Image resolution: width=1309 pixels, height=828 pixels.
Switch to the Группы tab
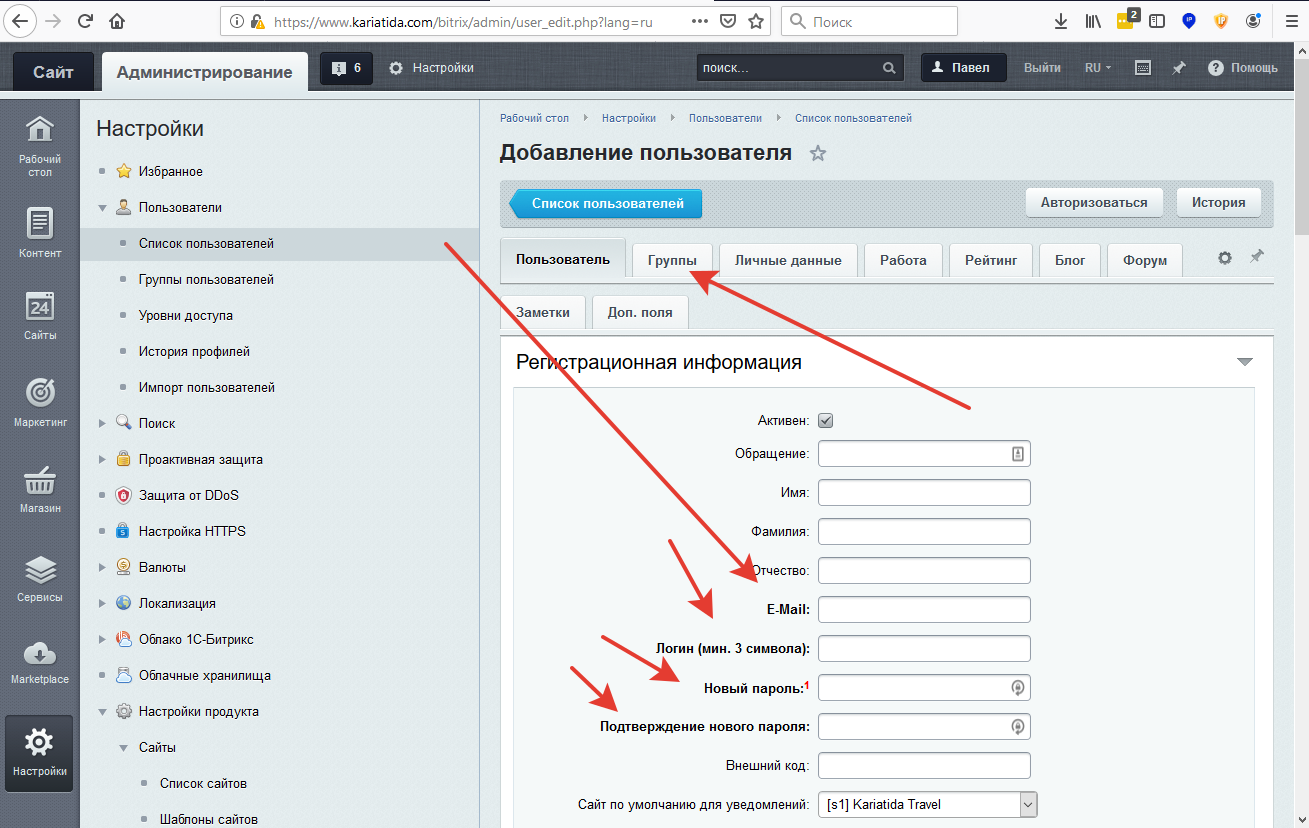click(671, 260)
